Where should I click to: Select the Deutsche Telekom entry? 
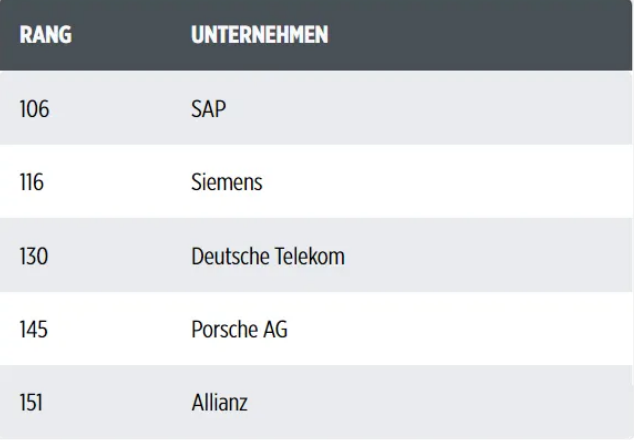coord(268,256)
